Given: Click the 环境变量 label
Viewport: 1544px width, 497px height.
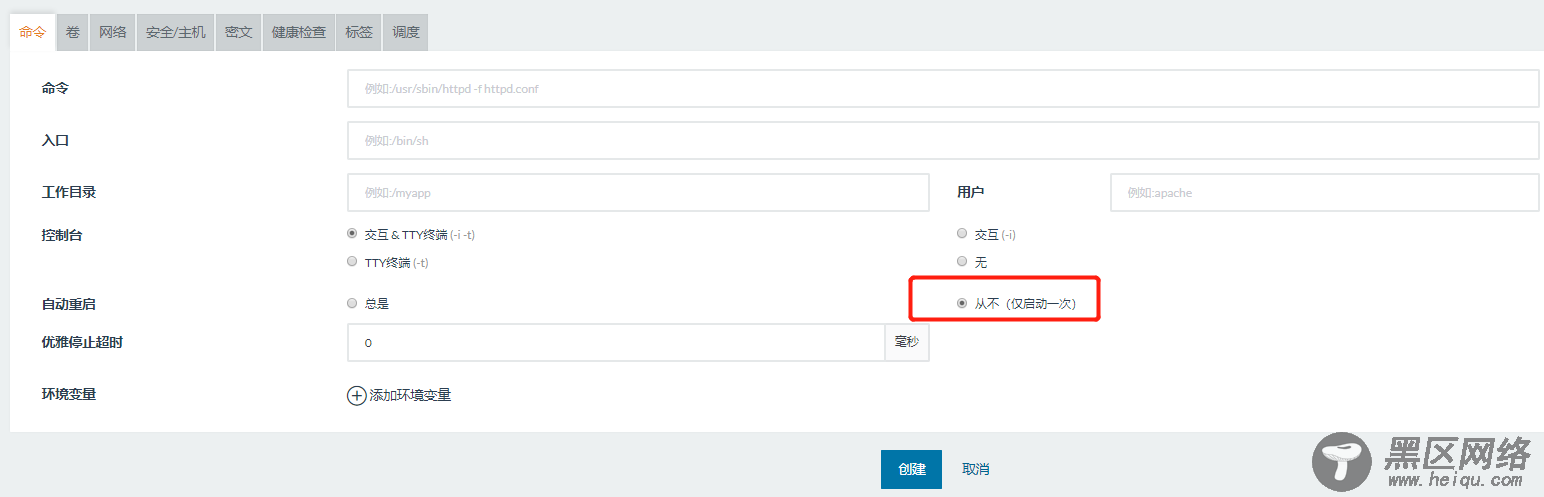Looking at the screenshot, I should click(69, 394).
